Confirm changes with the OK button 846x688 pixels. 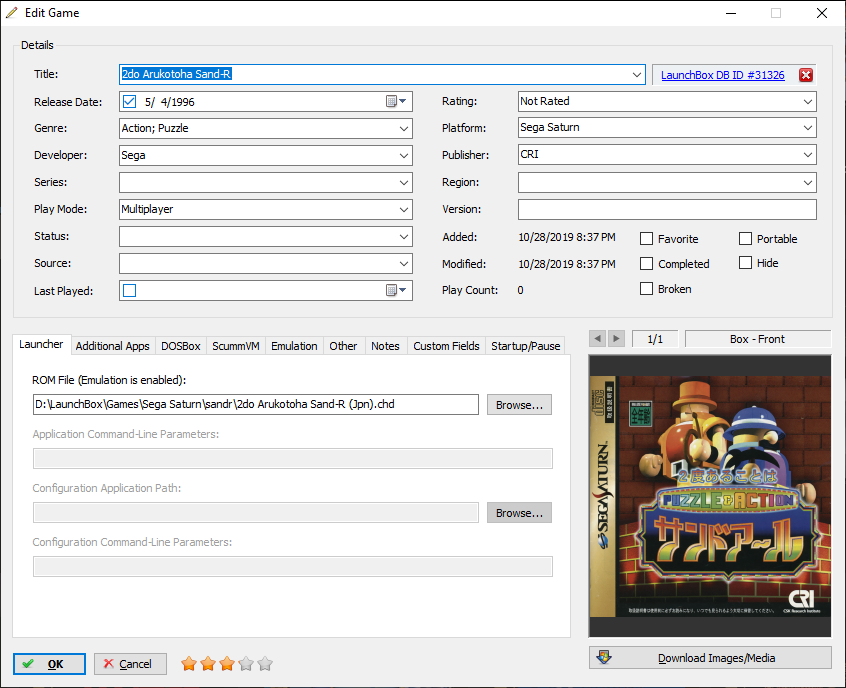[49, 664]
